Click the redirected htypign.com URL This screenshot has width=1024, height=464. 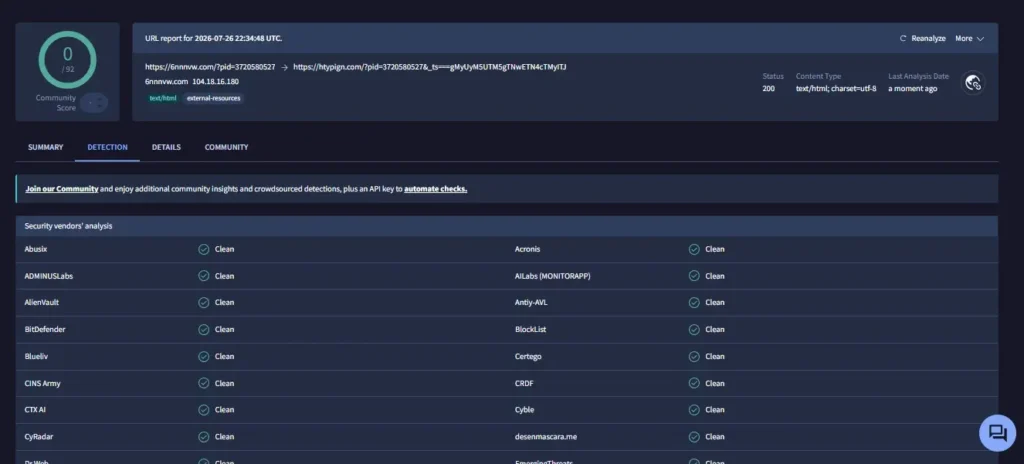[x=430, y=67]
